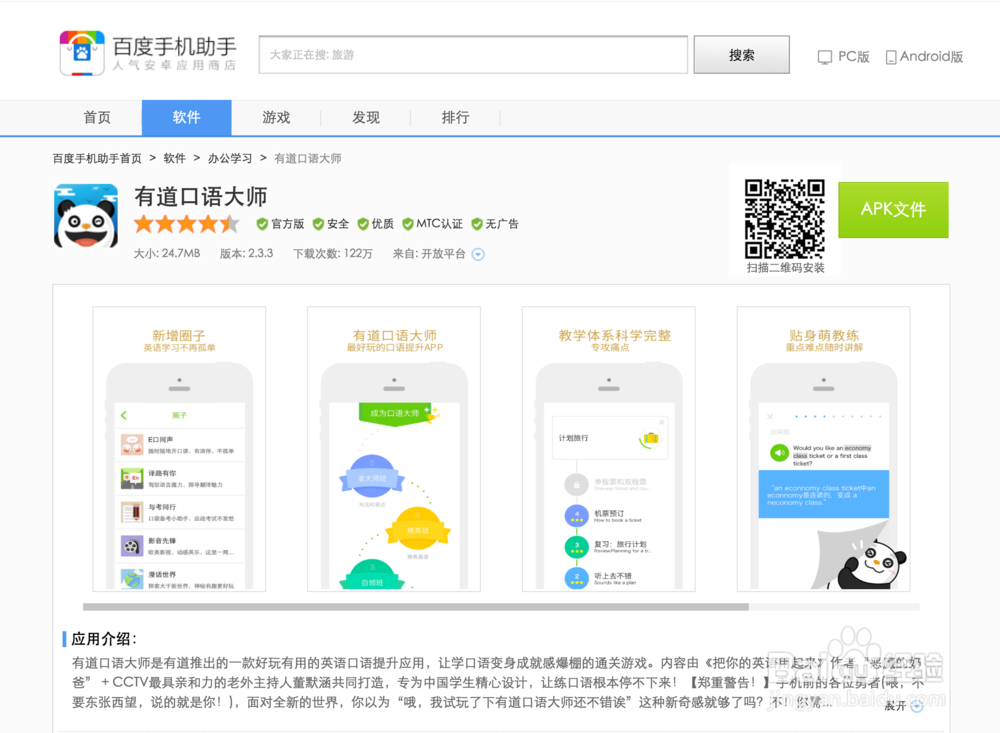
Task: Follow the 办公学习 breadcrumb link
Action: click(x=230, y=158)
